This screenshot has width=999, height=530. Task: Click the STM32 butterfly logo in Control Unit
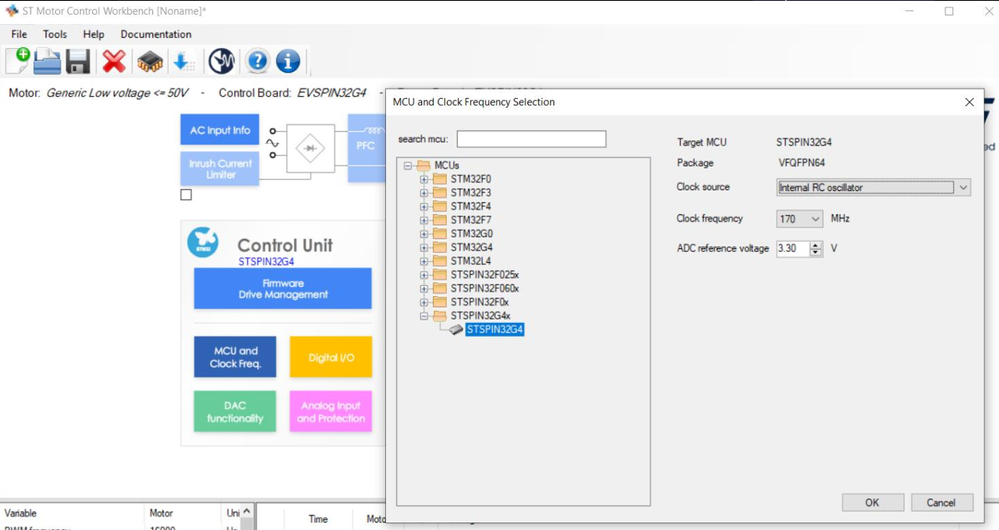[x=203, y=243]
